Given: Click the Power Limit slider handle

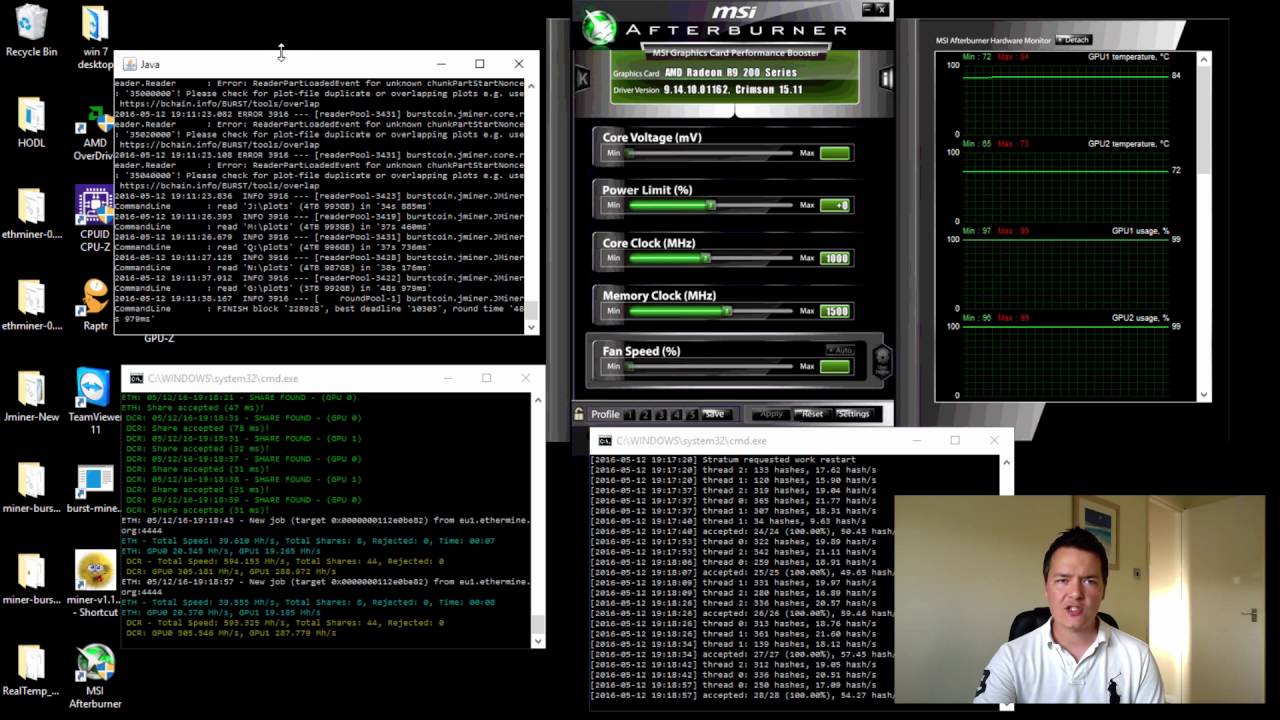Looking at the screenshot, I should click(711, 205).
